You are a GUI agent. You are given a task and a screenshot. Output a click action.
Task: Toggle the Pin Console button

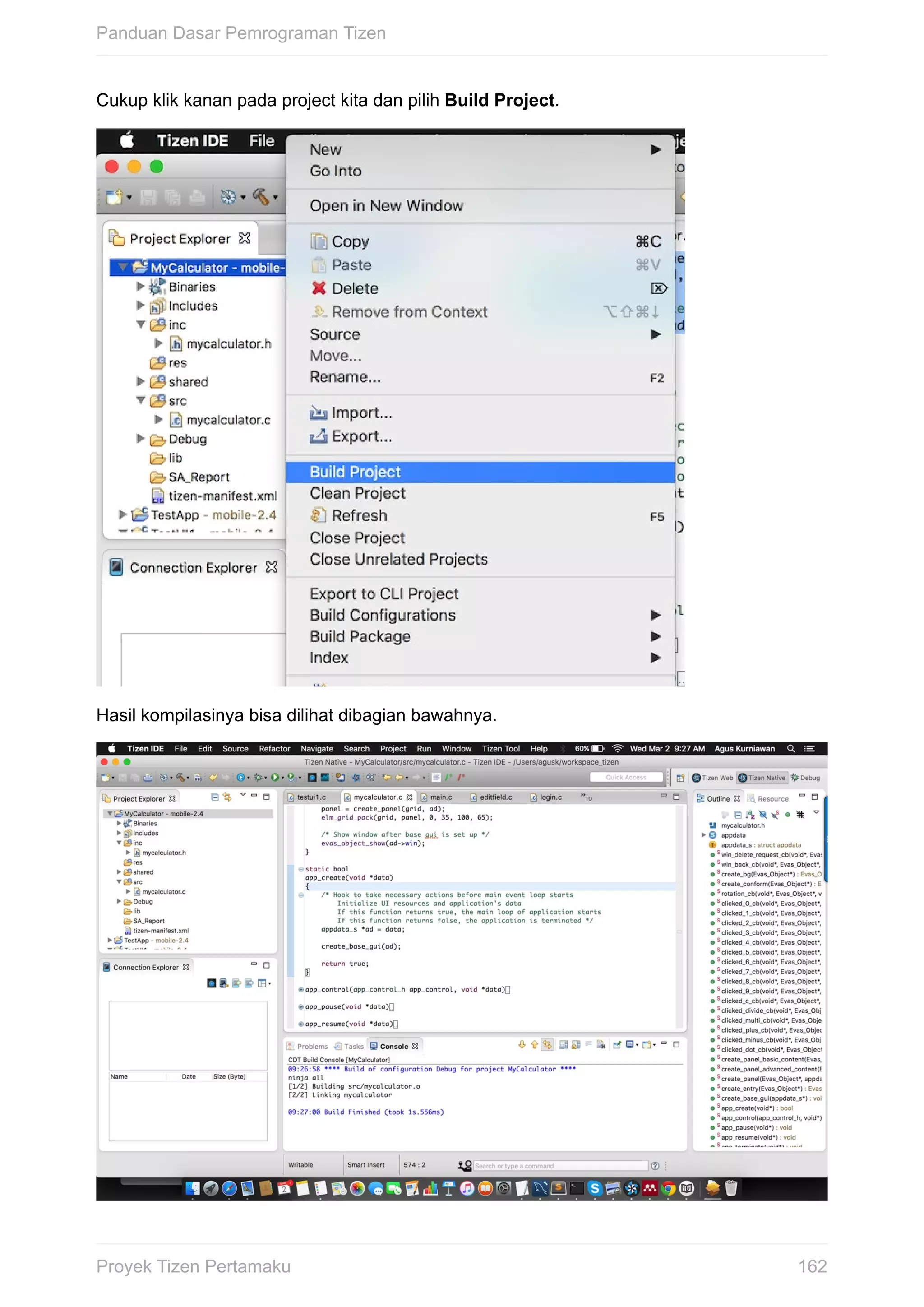(617, 1045)
